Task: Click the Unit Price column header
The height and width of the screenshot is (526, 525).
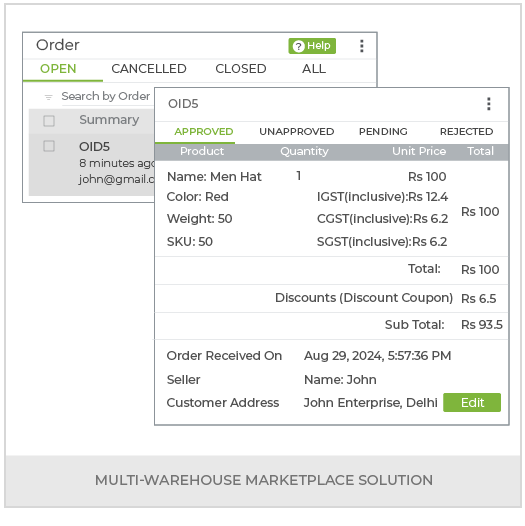Action: pos(419,151)
